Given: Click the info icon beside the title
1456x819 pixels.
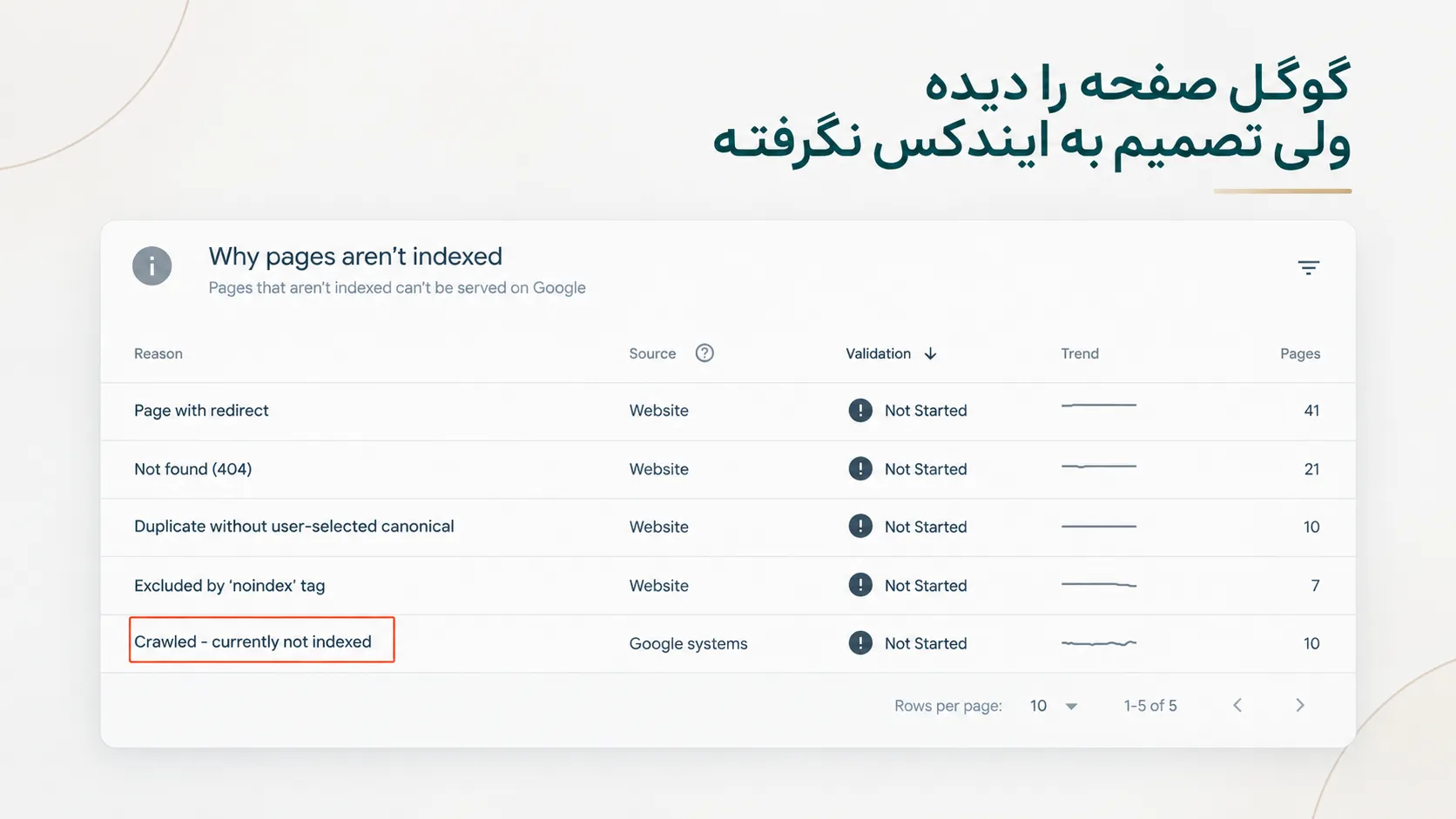Looking at the screenshot, I should point(152,266).
